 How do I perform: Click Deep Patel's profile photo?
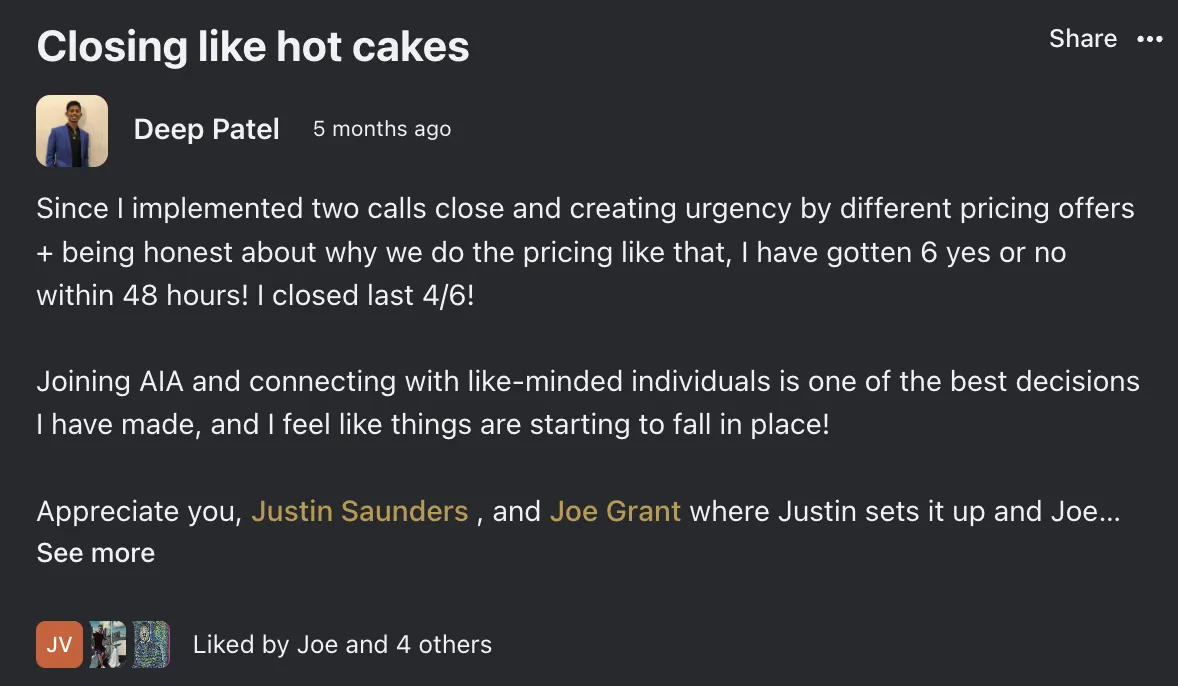[x=72, y=131]
